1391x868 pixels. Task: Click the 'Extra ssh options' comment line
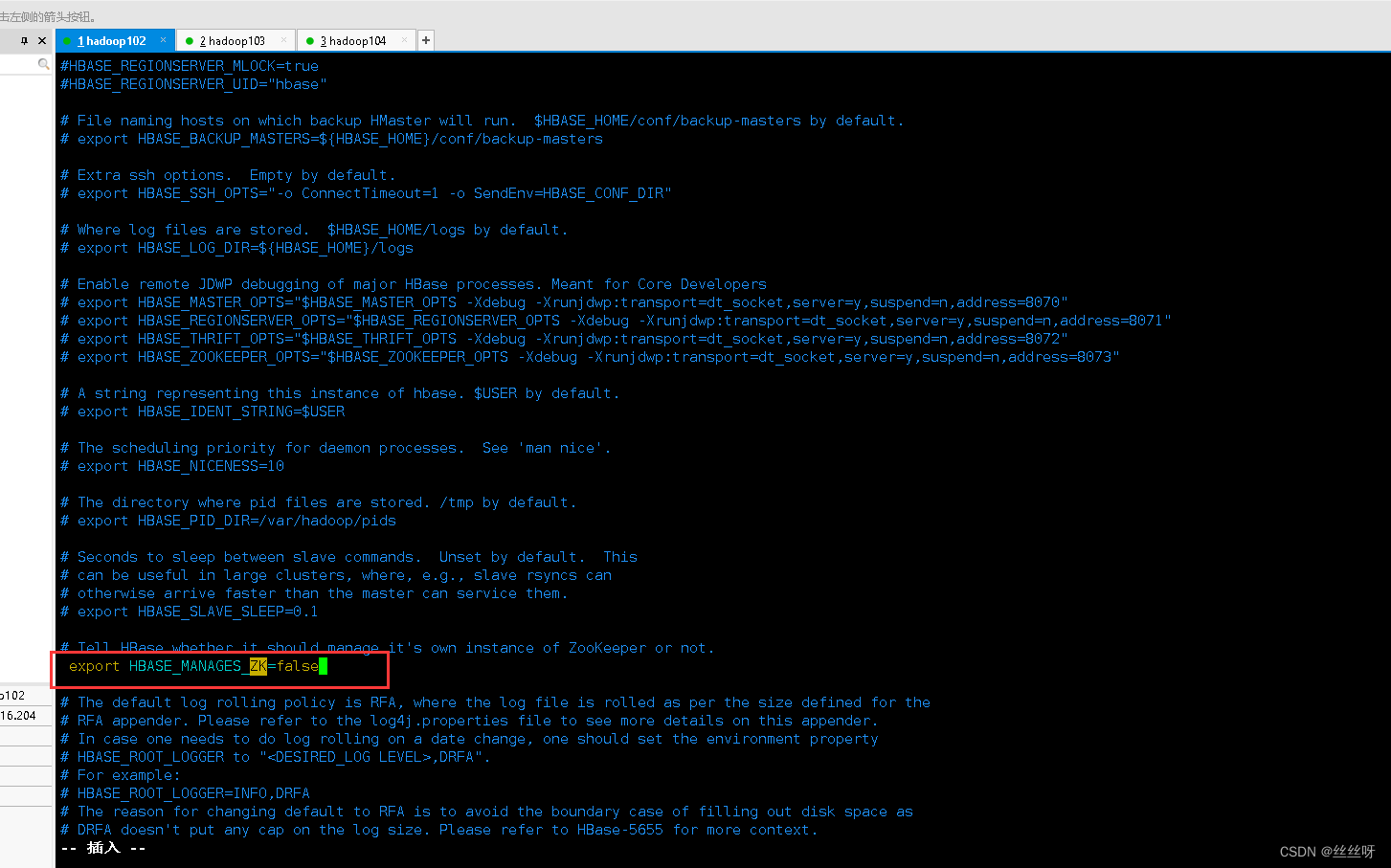tap(228, 175)
